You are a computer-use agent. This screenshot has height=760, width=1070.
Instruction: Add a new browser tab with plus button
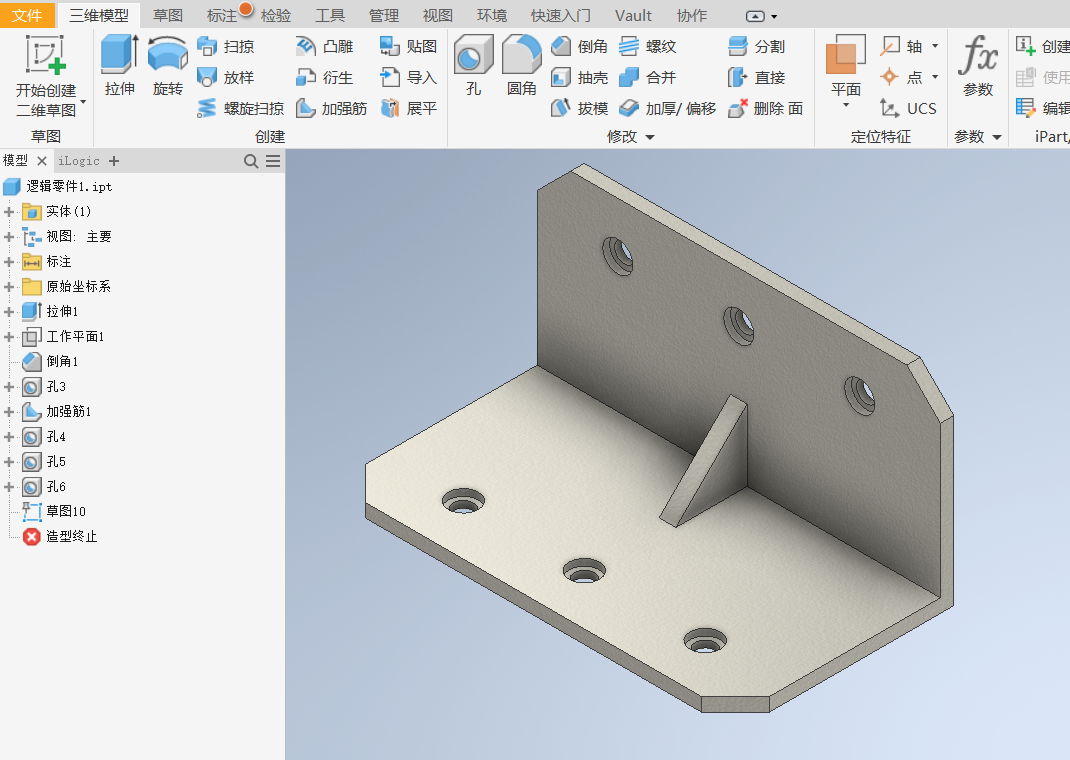tap(114, 161)
